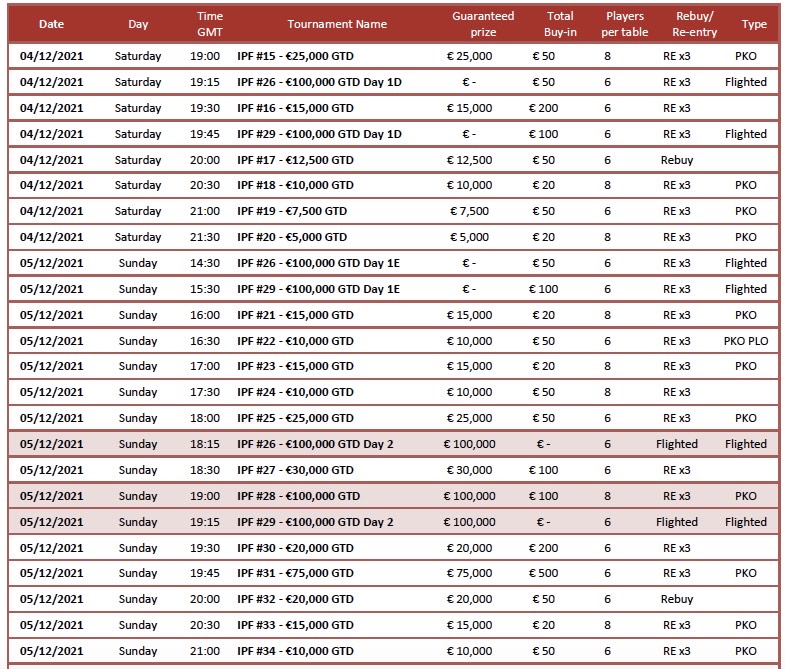785x669 pixels.
Task: Click the 21:30 Saturday time cell
Action: tap(205, 237)
